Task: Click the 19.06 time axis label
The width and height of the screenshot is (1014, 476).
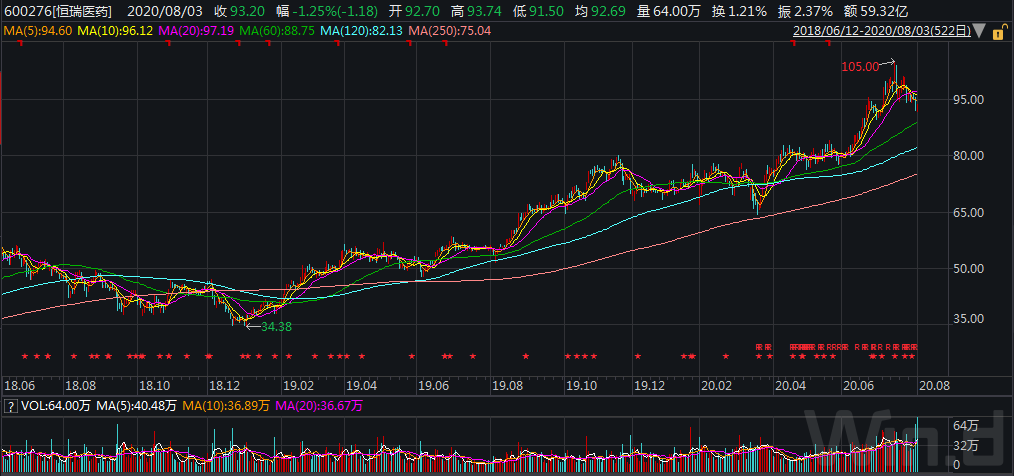Action: (433, 386)
